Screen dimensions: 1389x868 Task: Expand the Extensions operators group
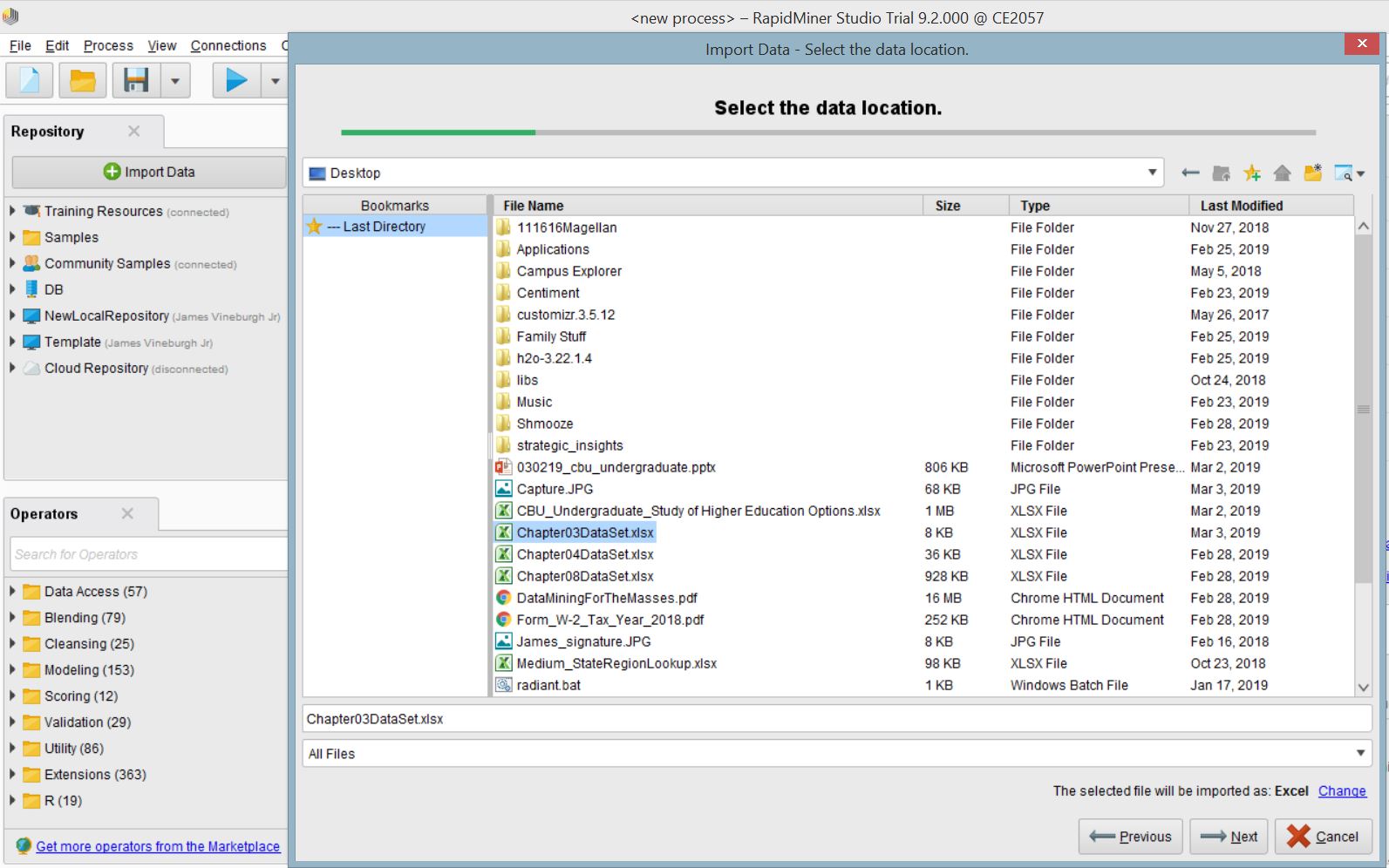pos(12,774)
